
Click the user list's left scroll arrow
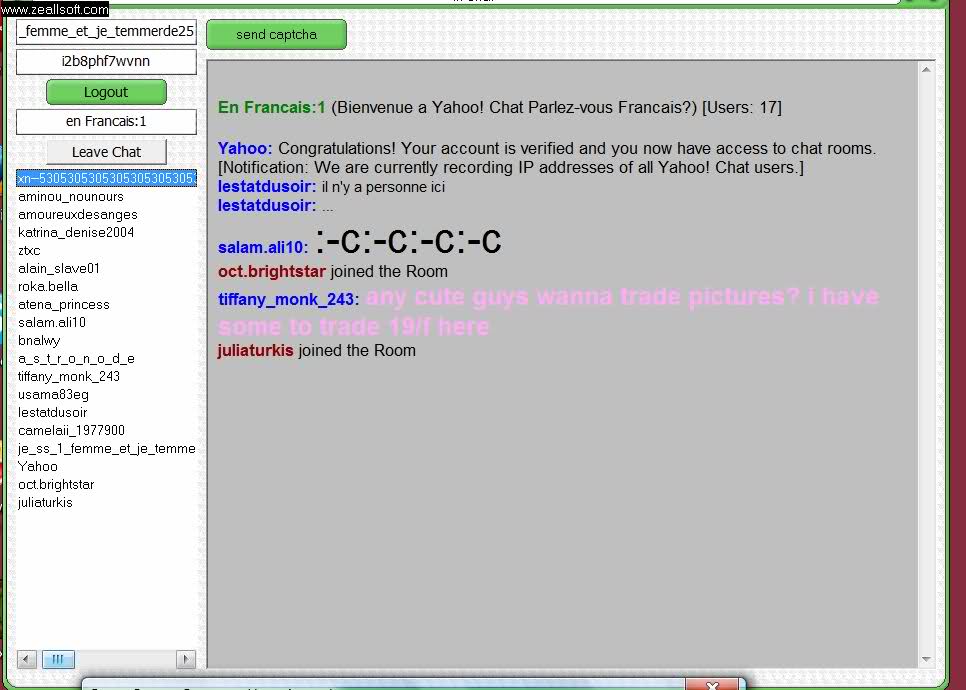point(27,659)
